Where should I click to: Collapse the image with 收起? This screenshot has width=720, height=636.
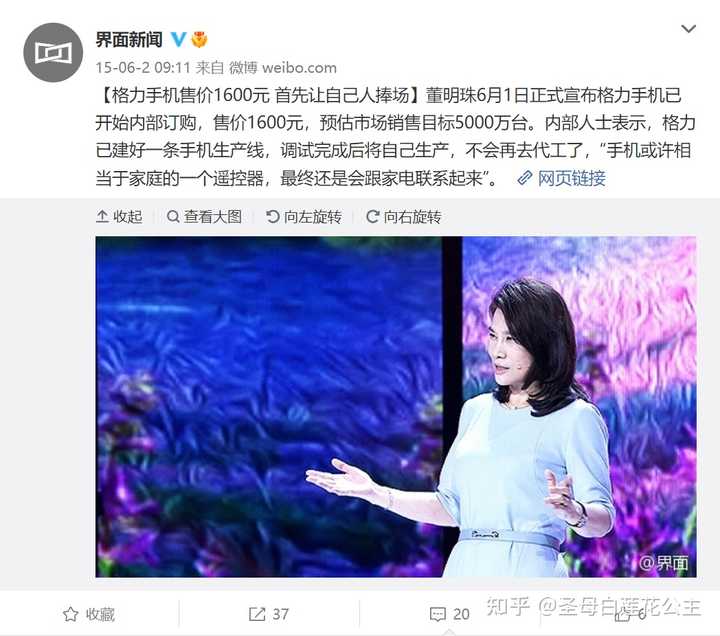click(x=119, y=216)
